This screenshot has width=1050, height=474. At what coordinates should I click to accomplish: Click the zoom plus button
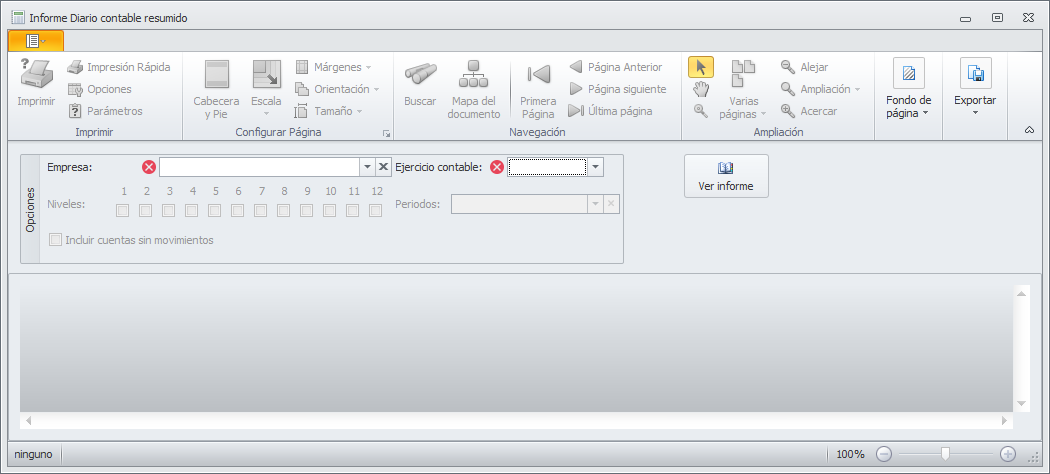(x=1008, y=455)
